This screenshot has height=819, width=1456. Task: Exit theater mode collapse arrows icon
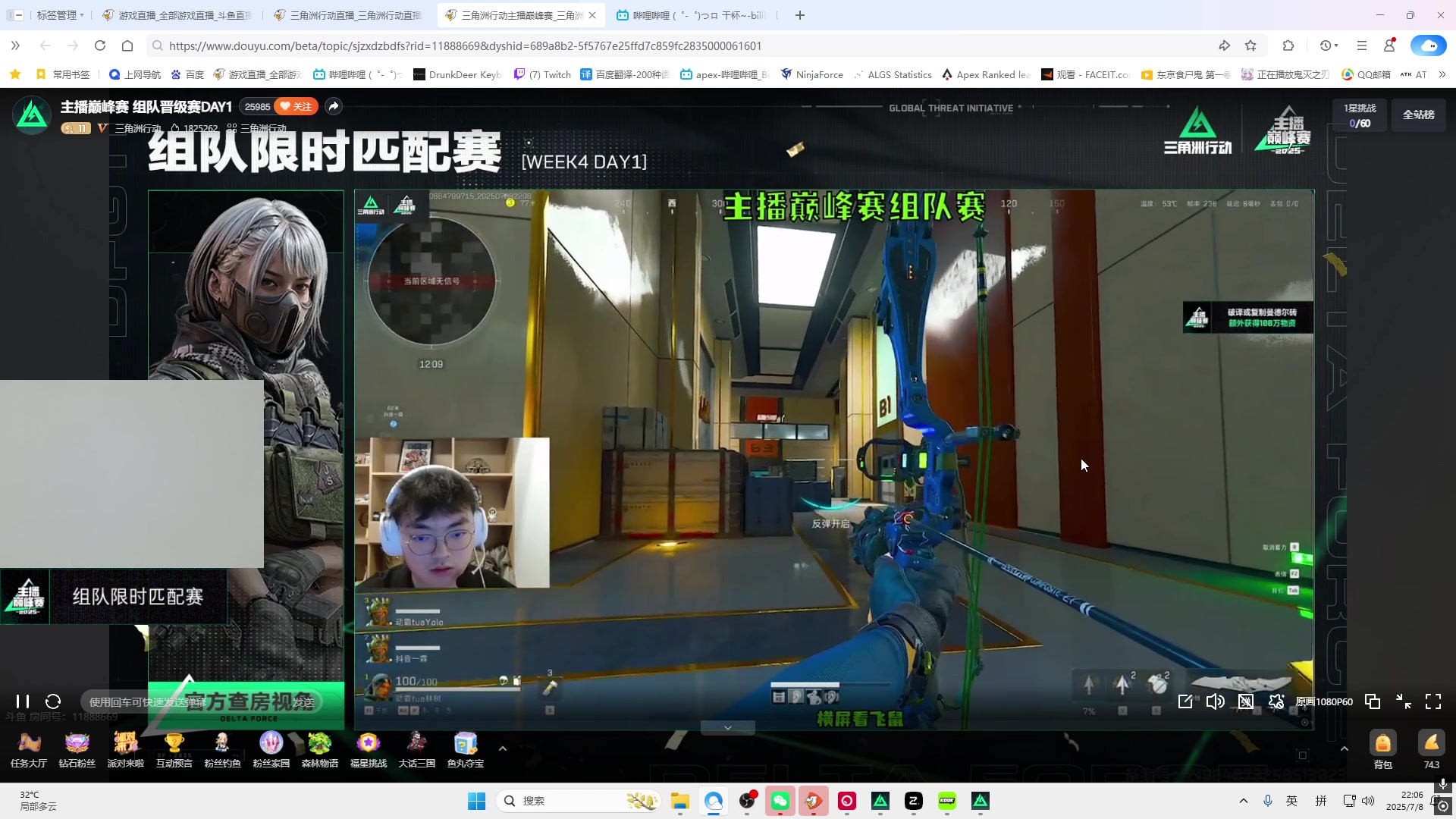click(1404, 701)
